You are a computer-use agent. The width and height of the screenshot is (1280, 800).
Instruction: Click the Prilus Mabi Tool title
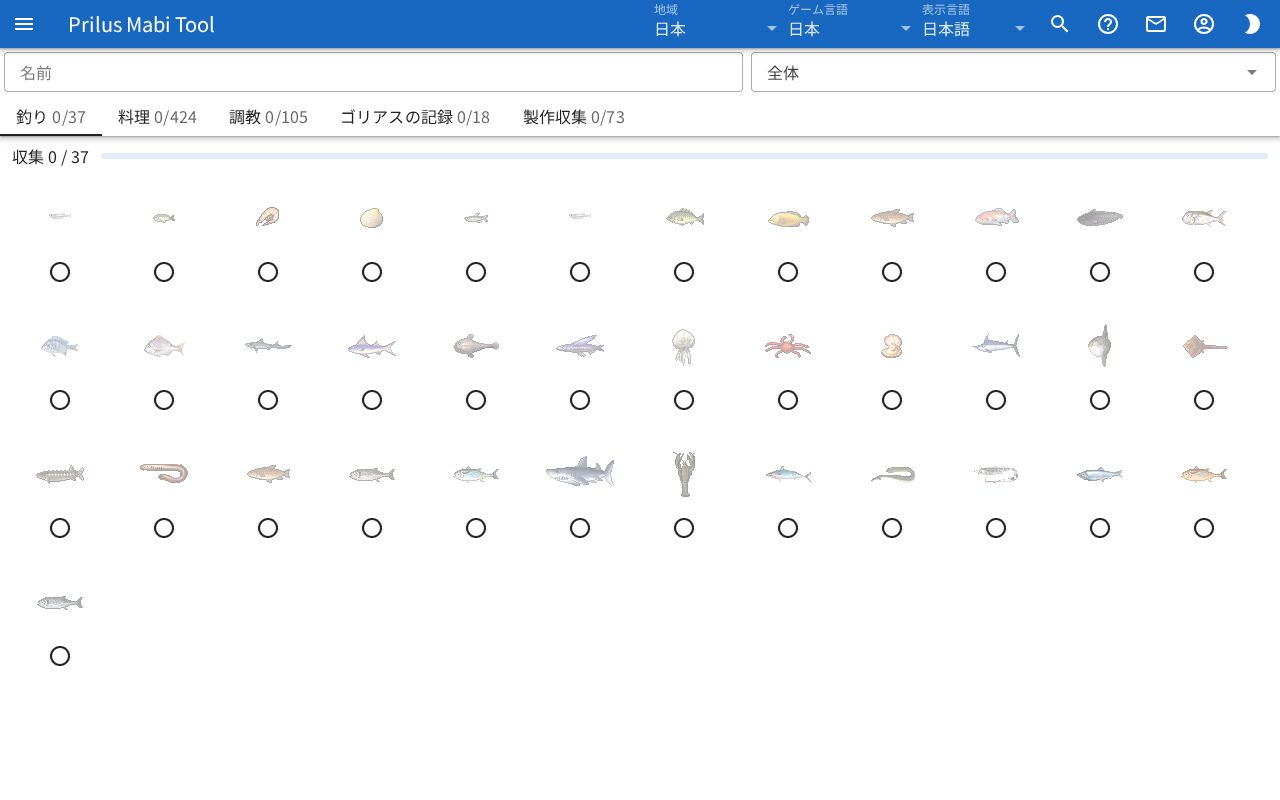tap(141, 24)
